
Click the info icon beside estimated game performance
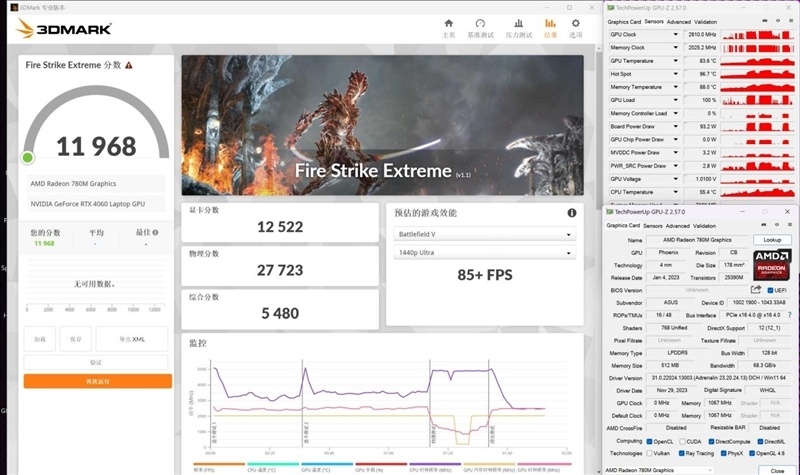(x=572, y=213)
